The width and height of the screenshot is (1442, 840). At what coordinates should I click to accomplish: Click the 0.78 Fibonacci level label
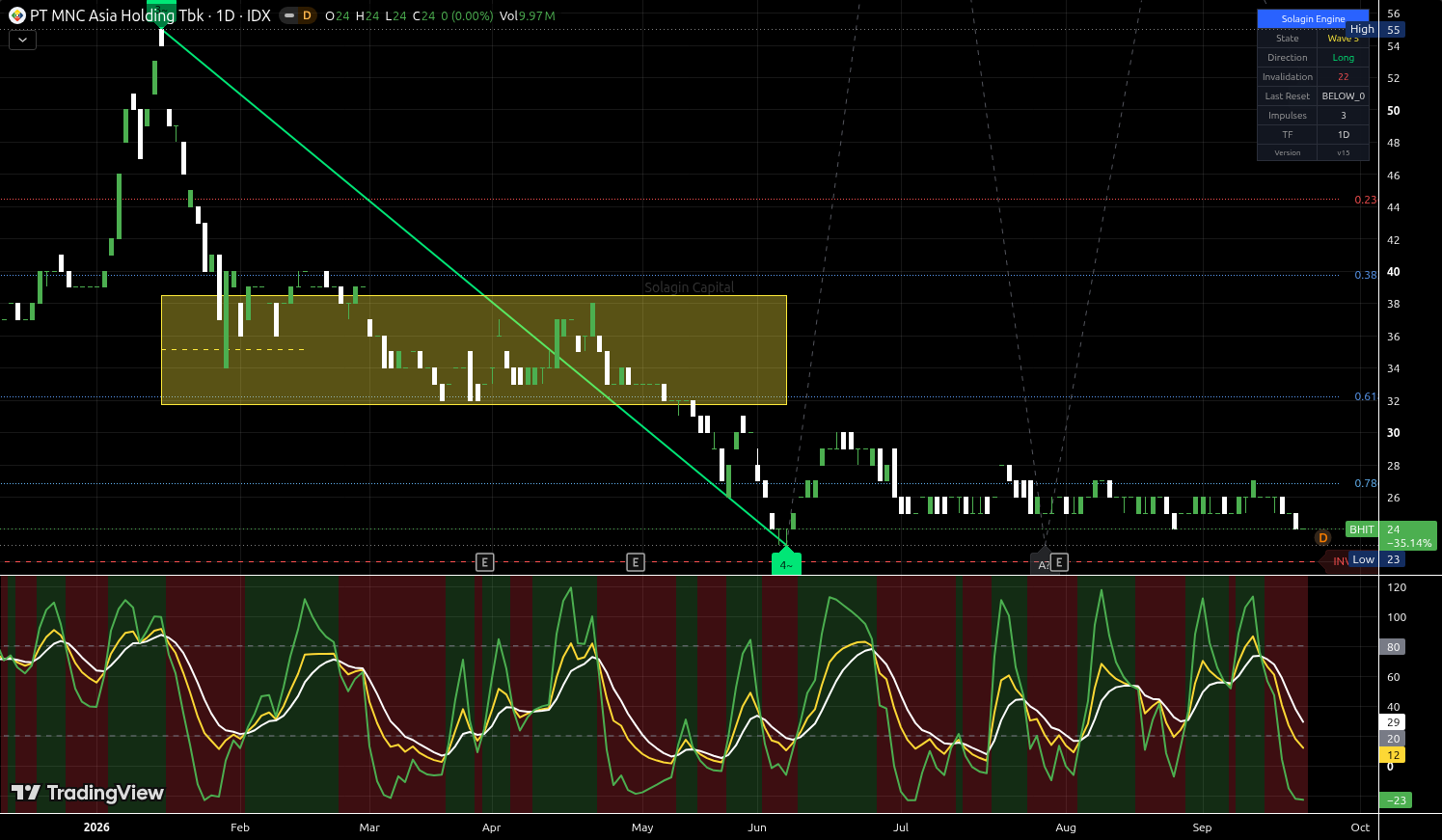click(1366, 483)
